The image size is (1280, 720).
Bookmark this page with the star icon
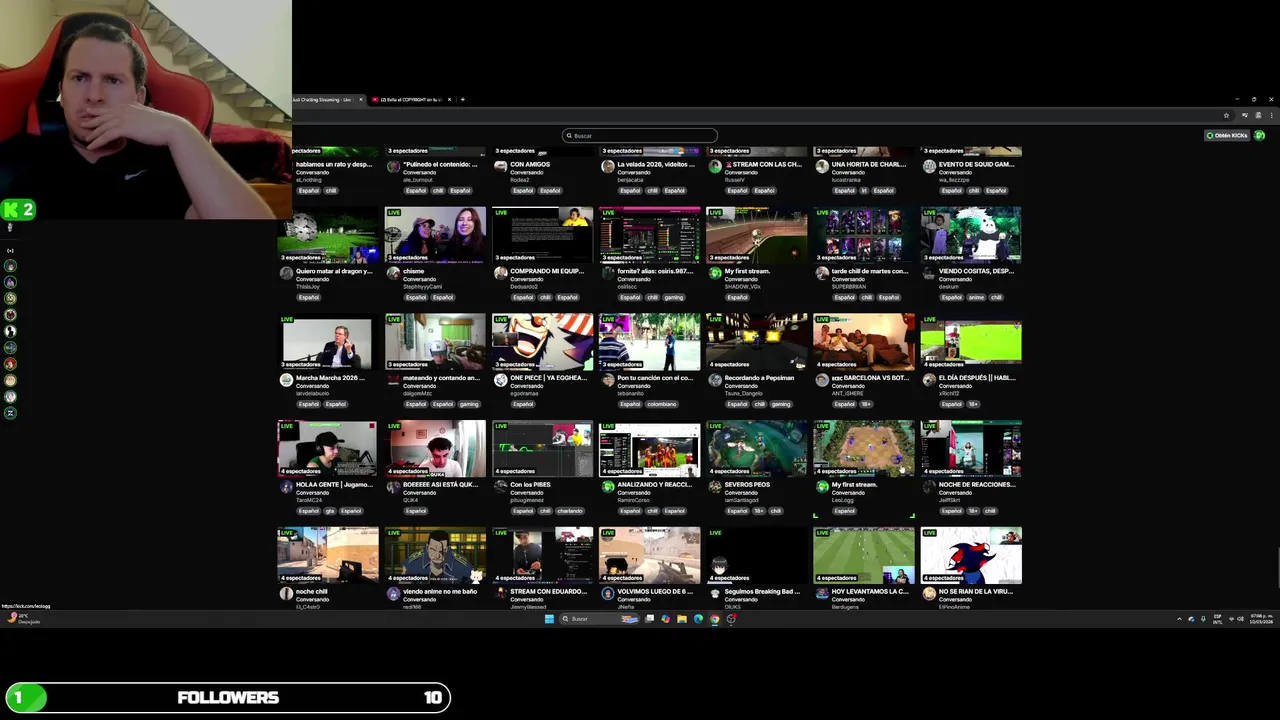click(x=1226, y=116)
